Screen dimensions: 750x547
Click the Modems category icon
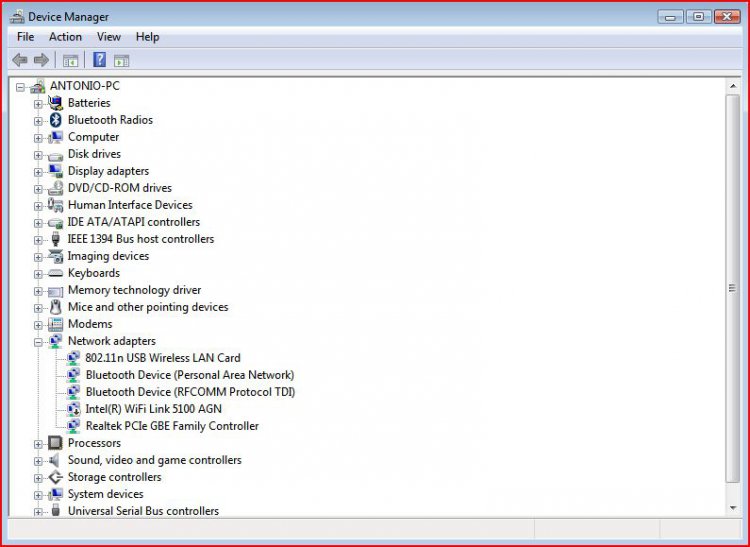55,324
